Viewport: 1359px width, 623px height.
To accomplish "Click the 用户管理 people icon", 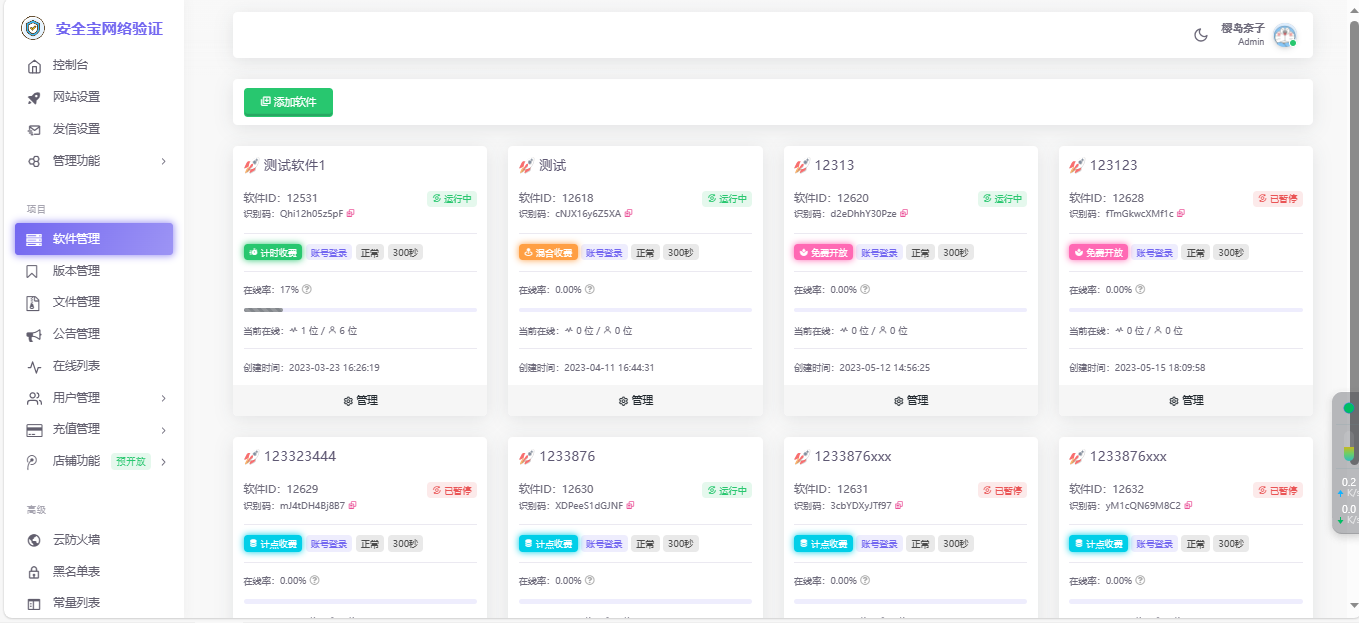I will (x=34, y=398).
